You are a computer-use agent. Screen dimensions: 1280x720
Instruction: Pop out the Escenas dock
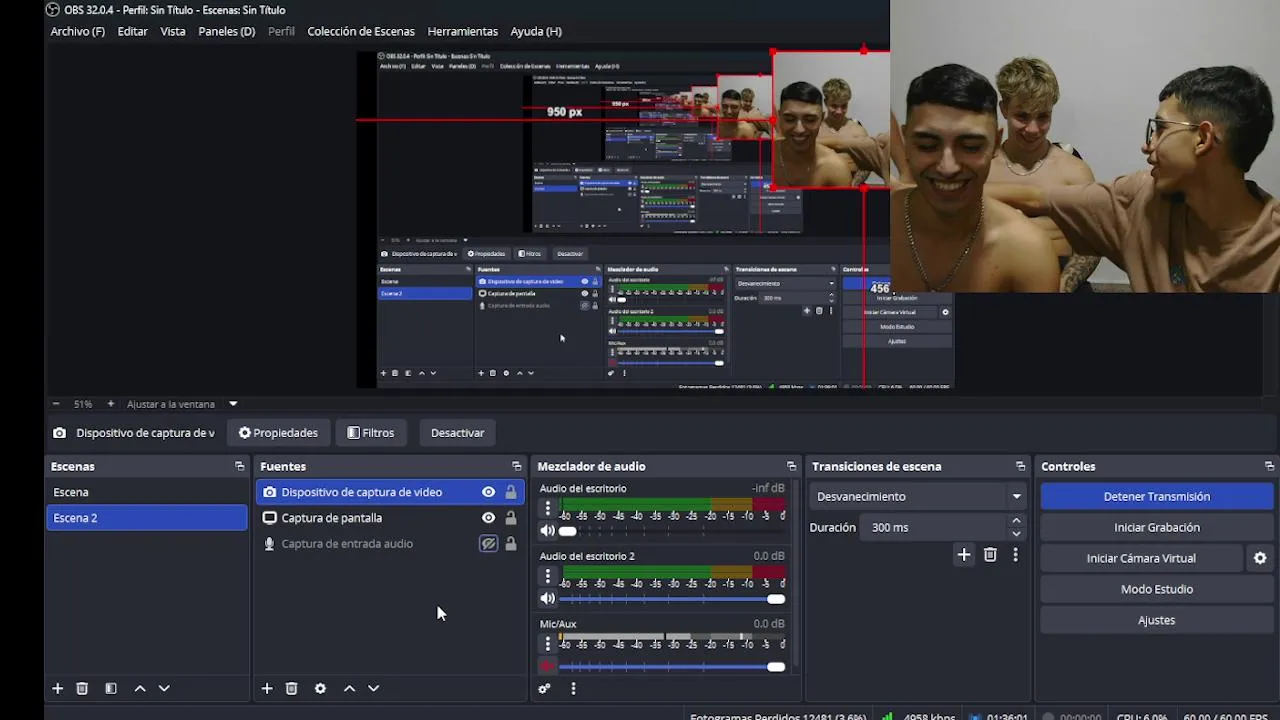point(239,466)
